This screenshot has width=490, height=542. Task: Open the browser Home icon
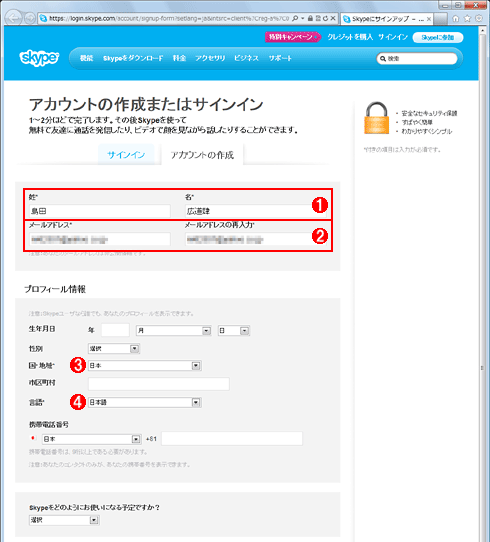click(x=456, y=19)
